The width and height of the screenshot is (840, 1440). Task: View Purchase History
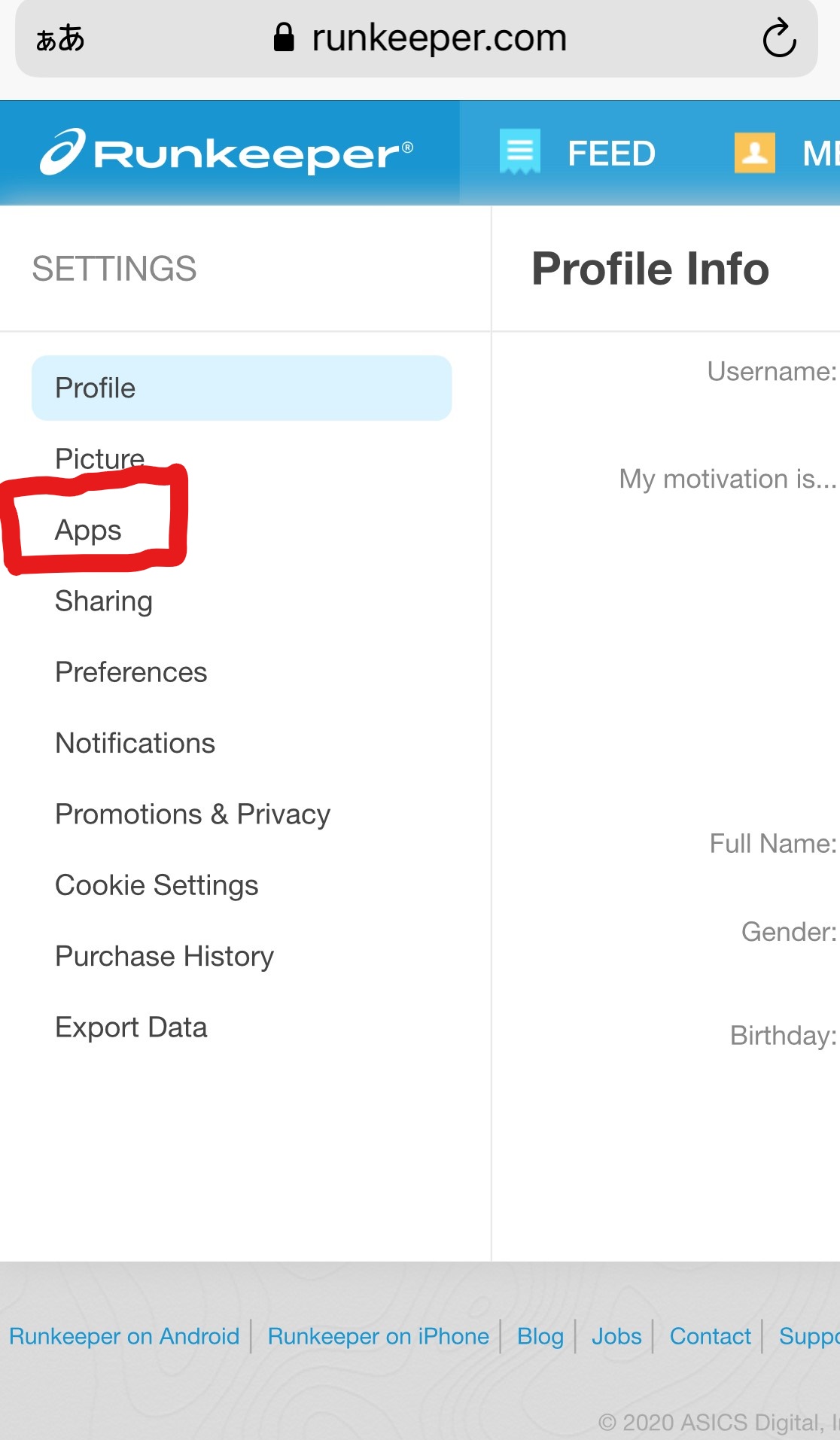coord(164,956)
